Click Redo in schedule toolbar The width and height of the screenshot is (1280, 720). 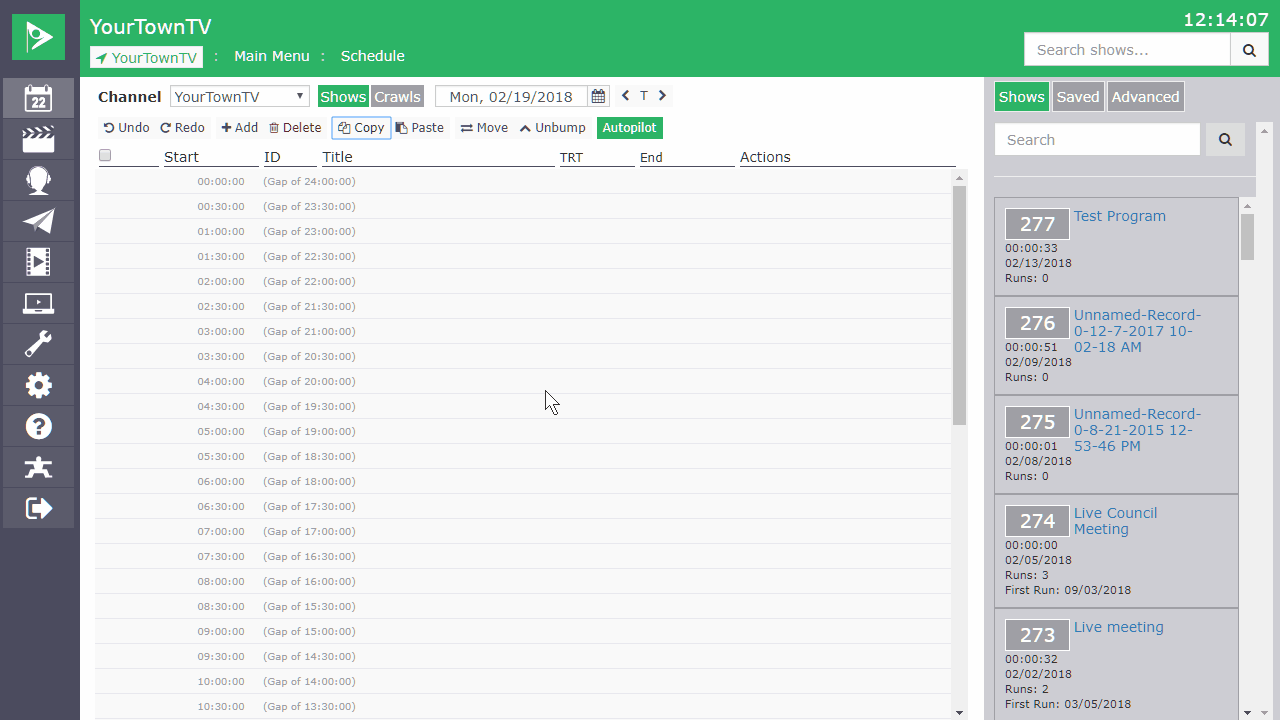click(182, 128)
